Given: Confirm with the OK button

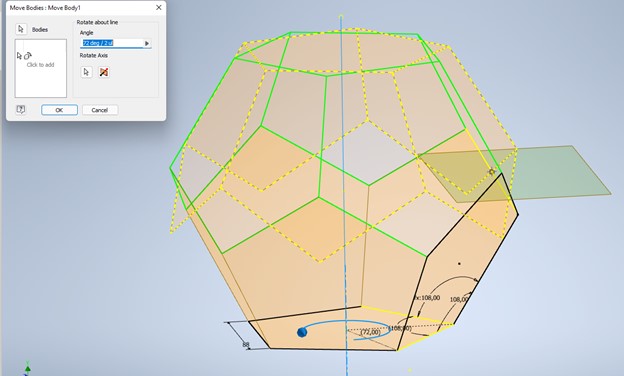Looking at the screenshot, I should pyautogui.click(x=59, y=110).
